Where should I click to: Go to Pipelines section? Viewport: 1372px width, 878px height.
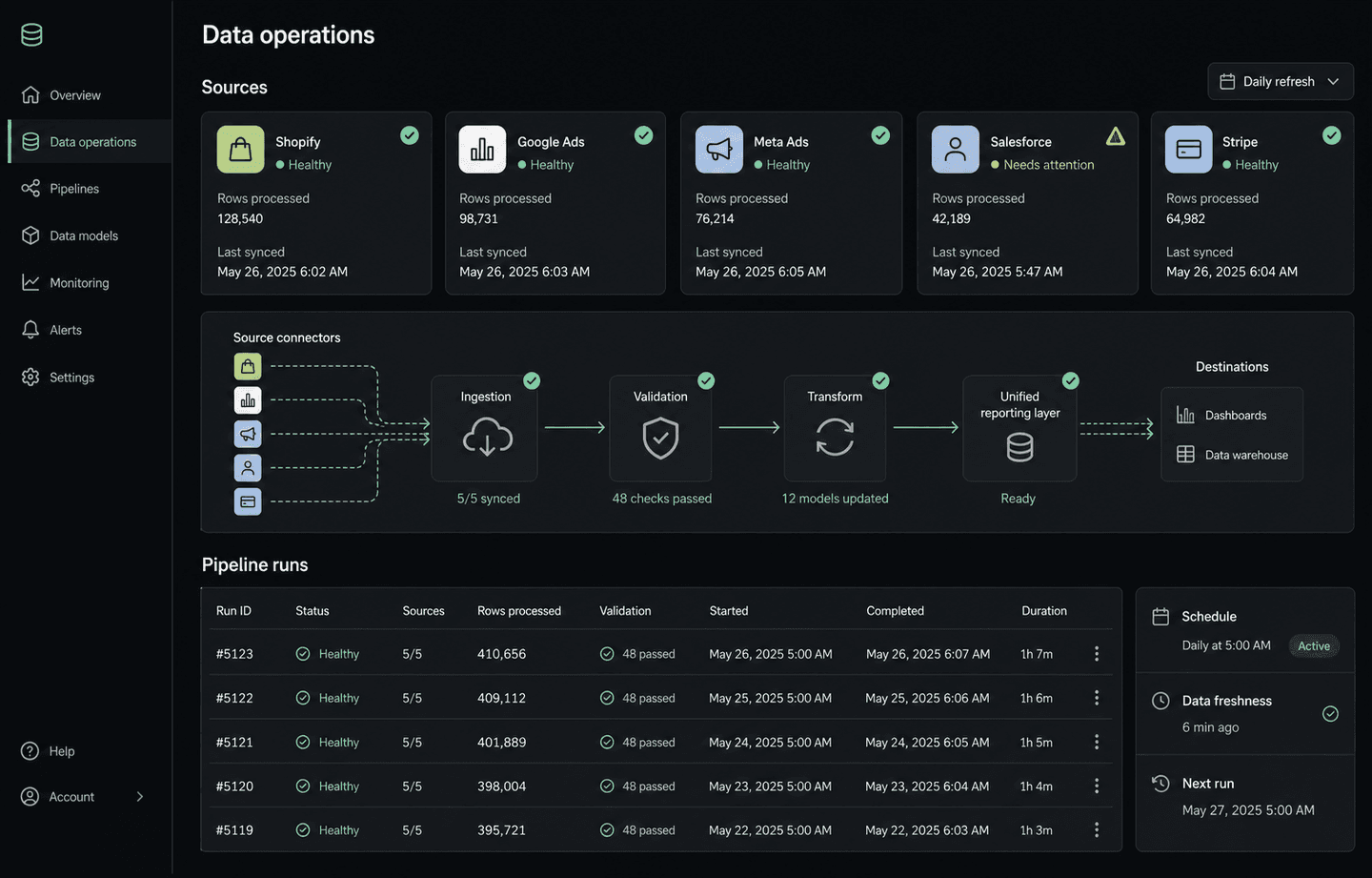[x=74, y=189]
